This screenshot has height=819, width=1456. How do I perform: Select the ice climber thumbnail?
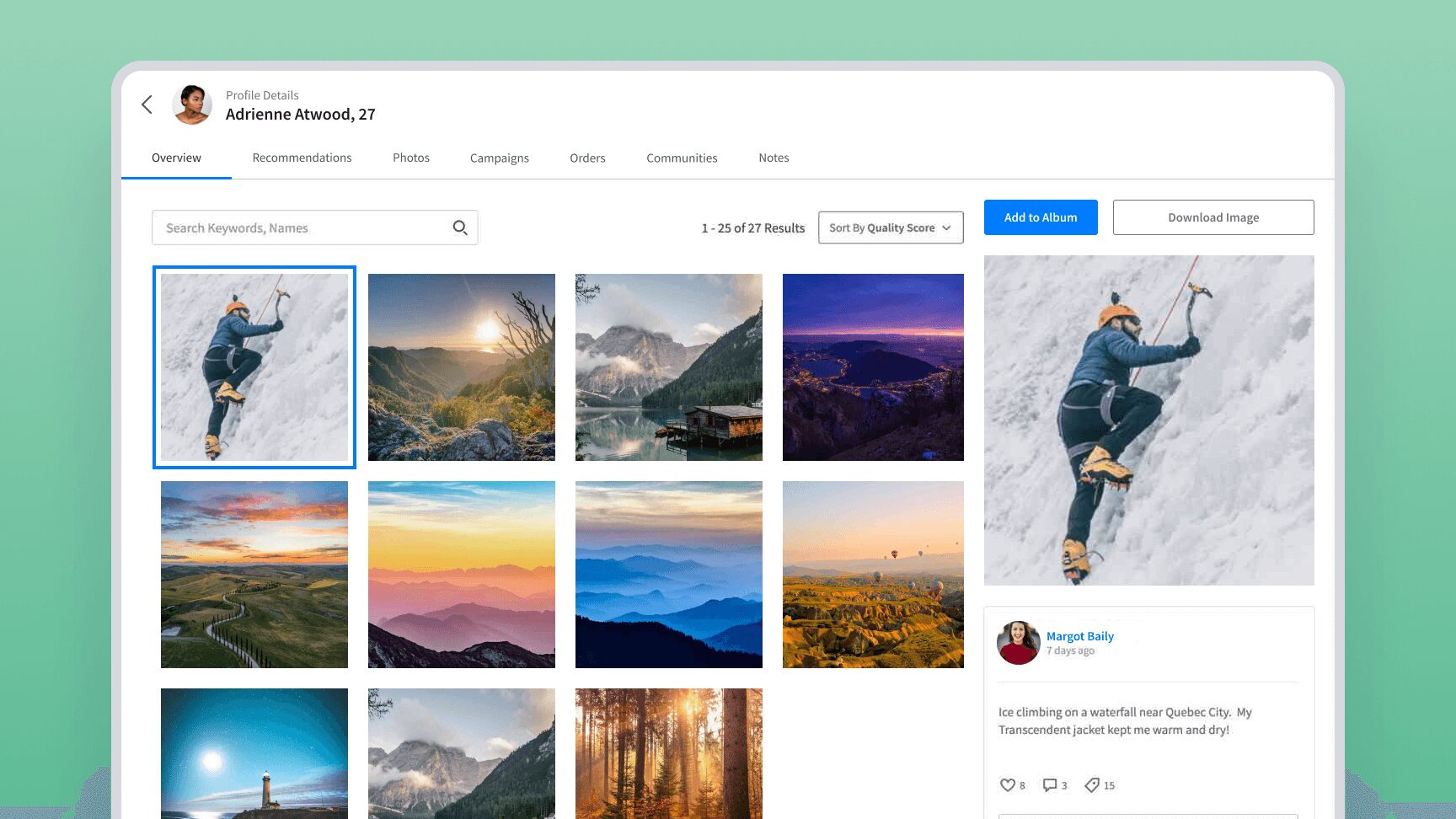(254, 367)
